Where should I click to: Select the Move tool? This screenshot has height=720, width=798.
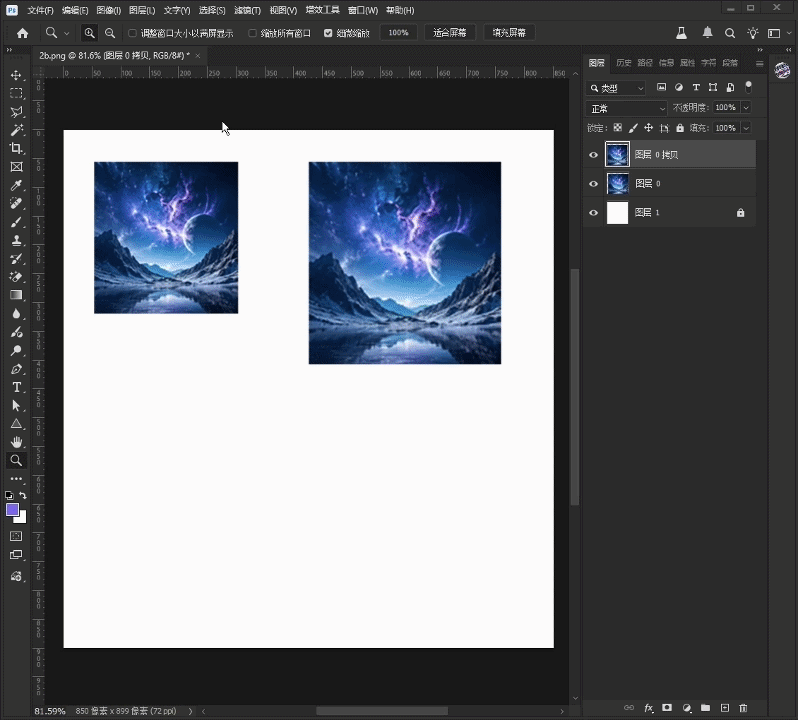pyautogui.click(x=16, y=75)
